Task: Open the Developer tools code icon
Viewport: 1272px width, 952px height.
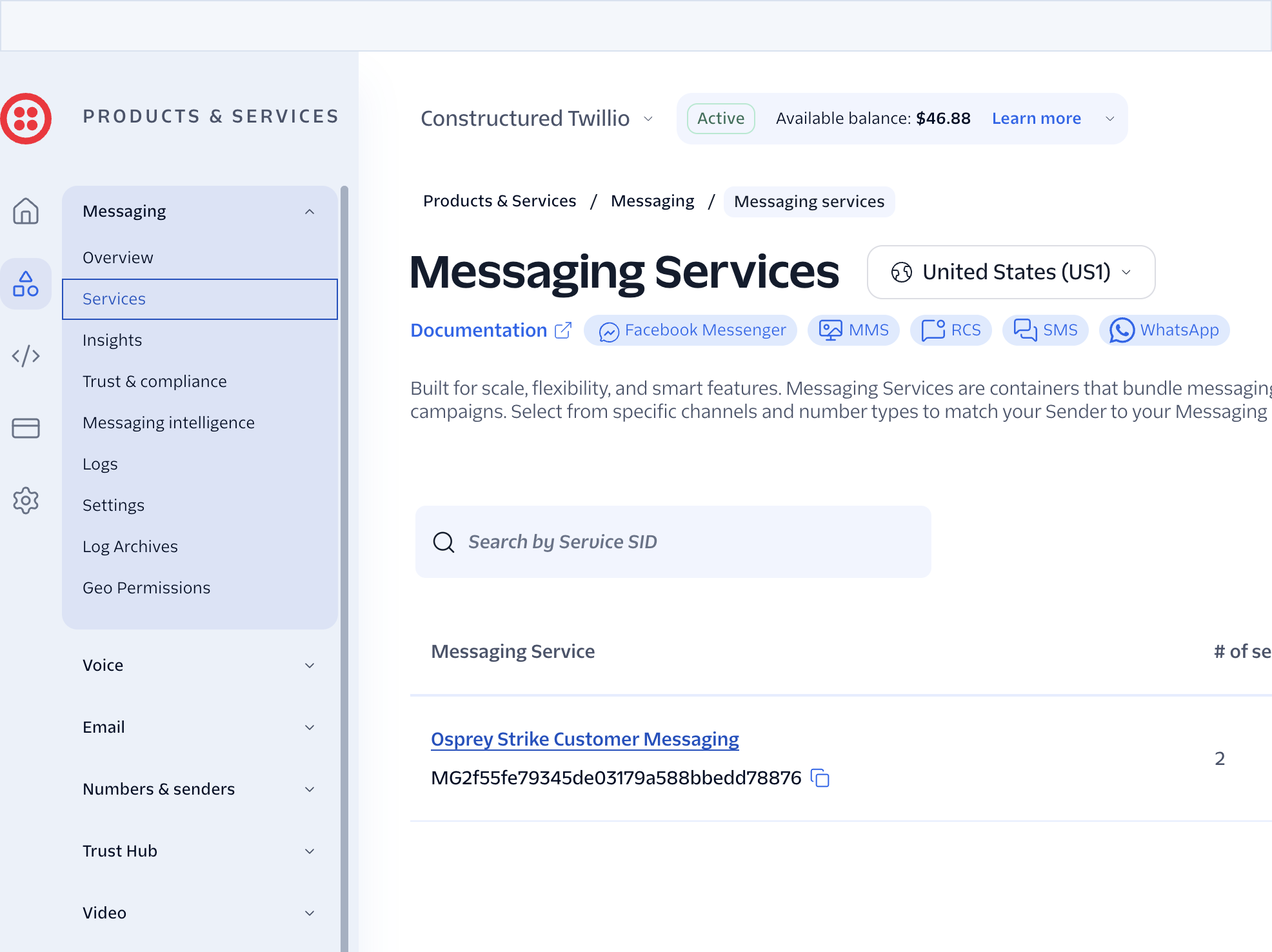Action: pyautogui.click(x=26, y=355)
